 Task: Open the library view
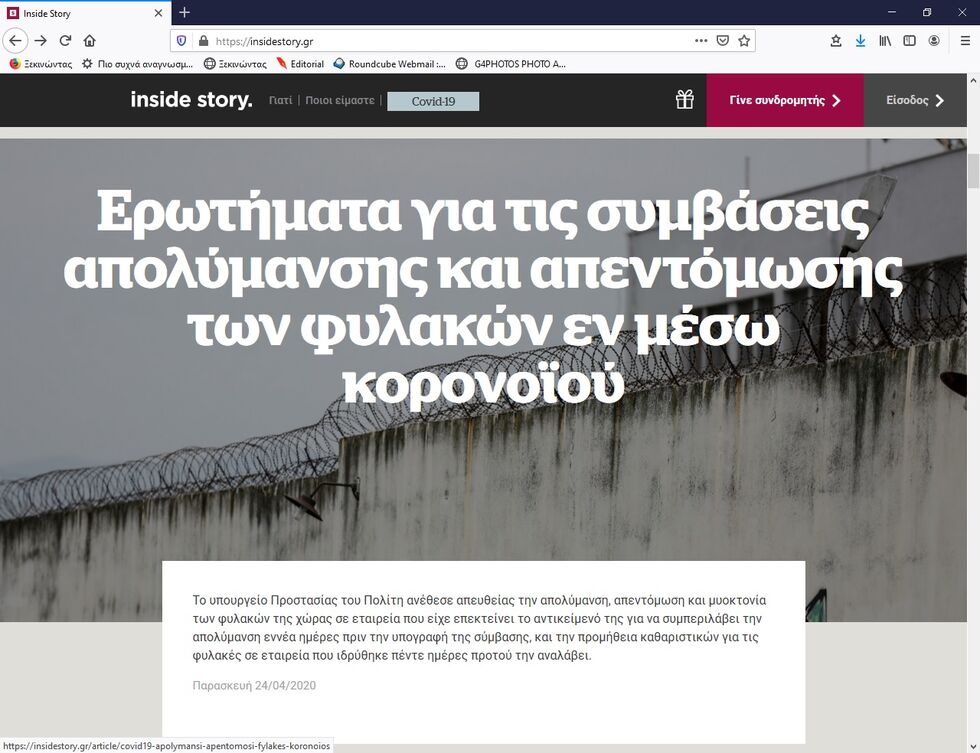pos(885,41)
